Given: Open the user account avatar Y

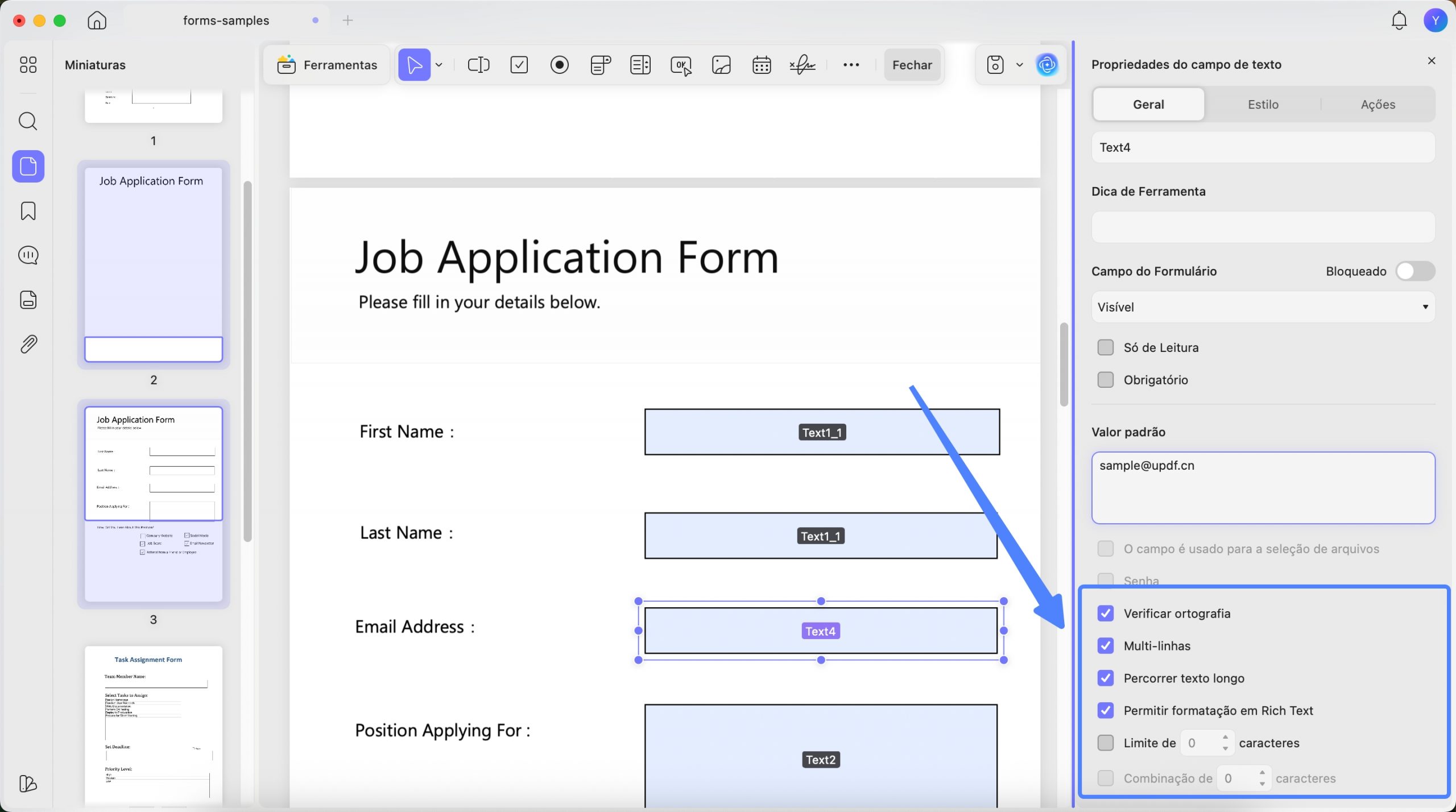Looking at the screenshot, I should tap(1435, 20).
